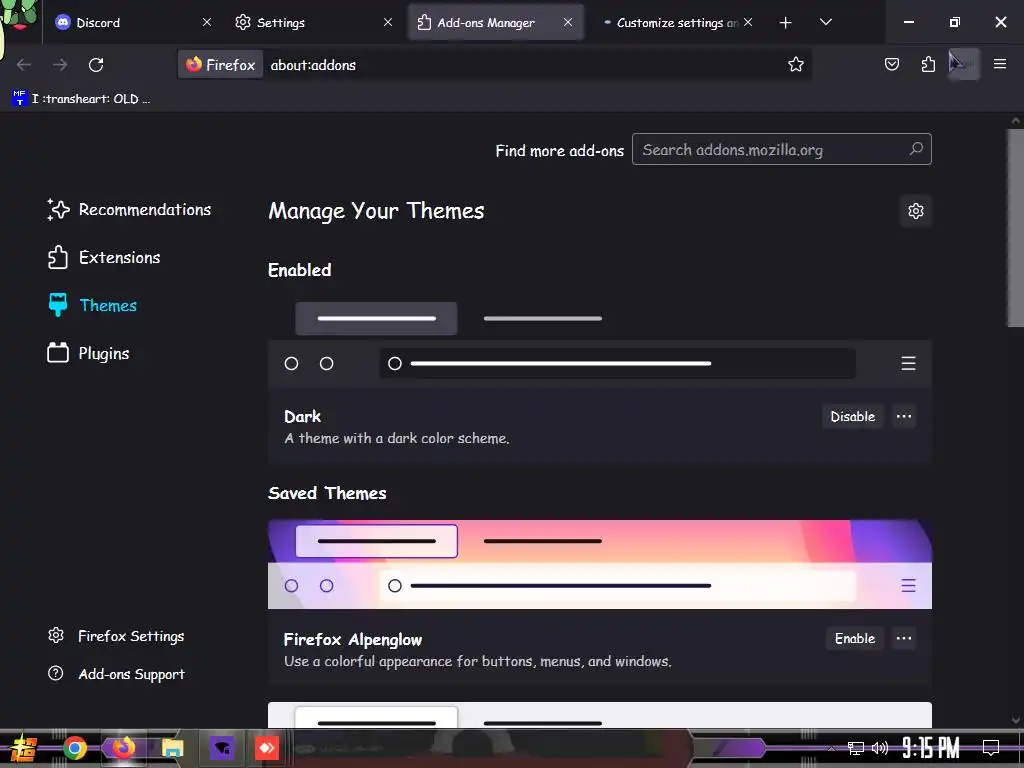Screen dimensions: 1024x768
Task: Open a new tab with plus button
Action: pyautogui.click(x=786, y=23)
